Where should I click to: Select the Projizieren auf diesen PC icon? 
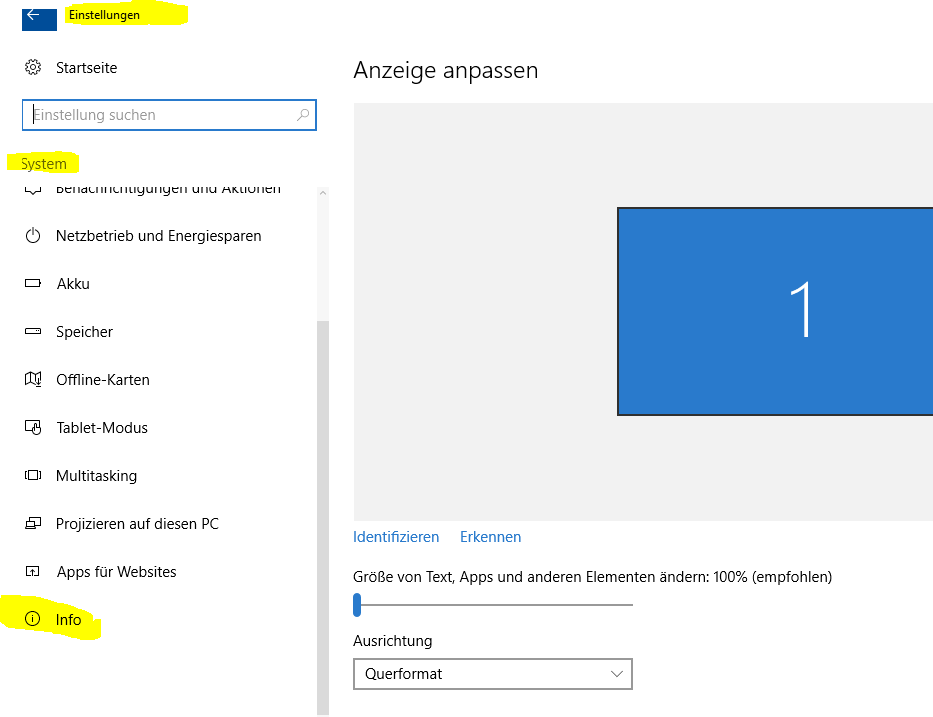click(33, 523)
